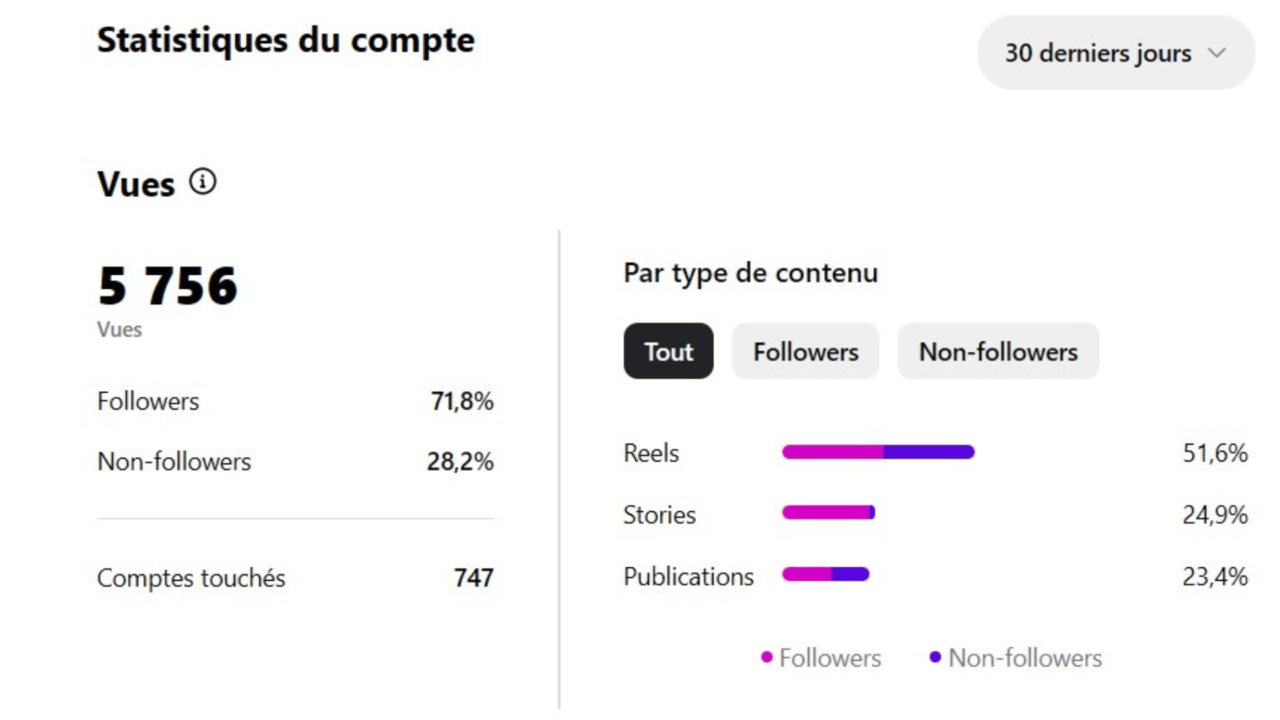Image resolution: width=1280 pixels, height=720 pixels.
Task: Click the info icon next to Vues
Action: [203, 182]
